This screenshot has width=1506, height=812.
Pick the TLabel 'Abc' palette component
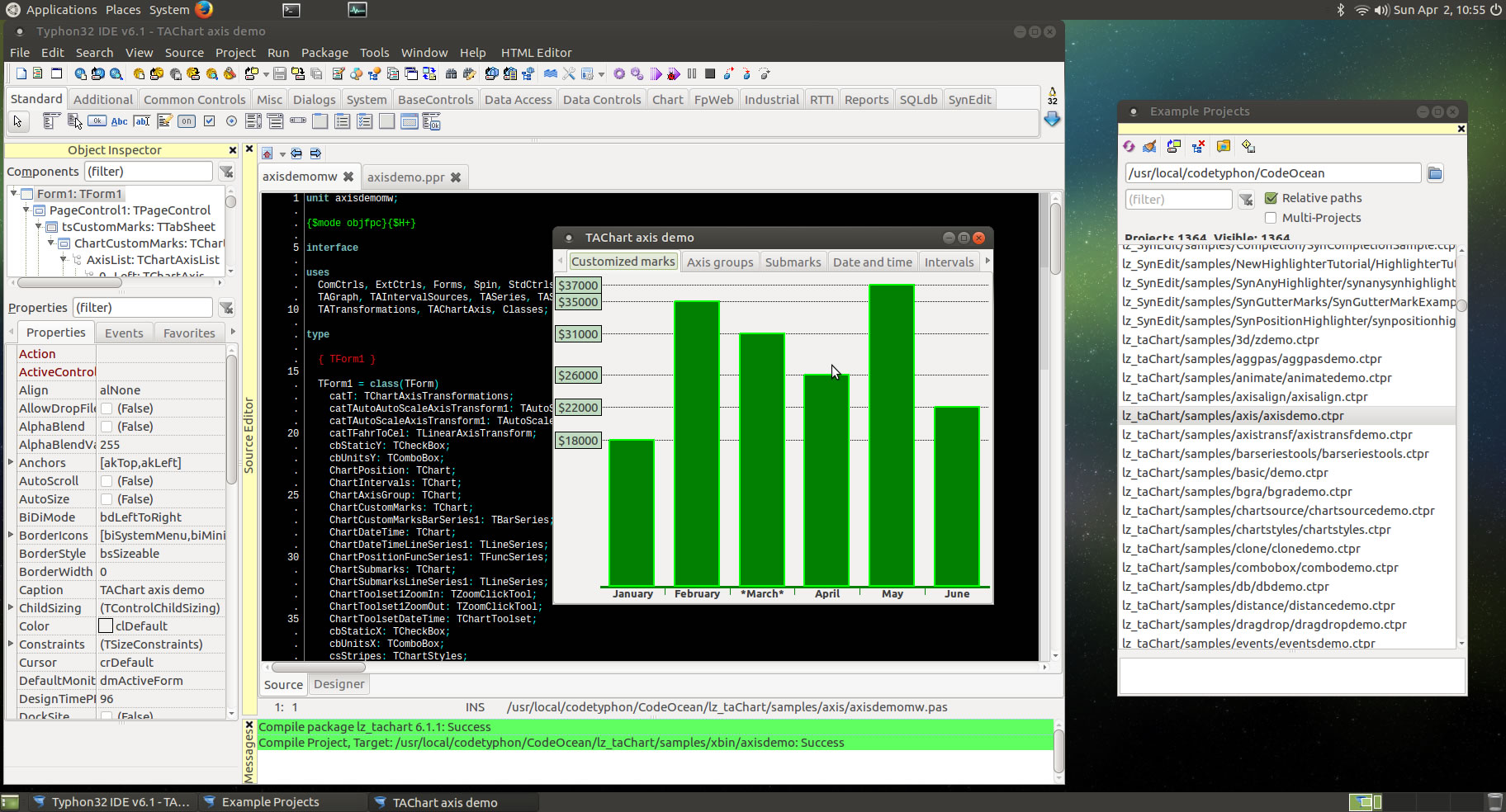(x=119, y=121)
